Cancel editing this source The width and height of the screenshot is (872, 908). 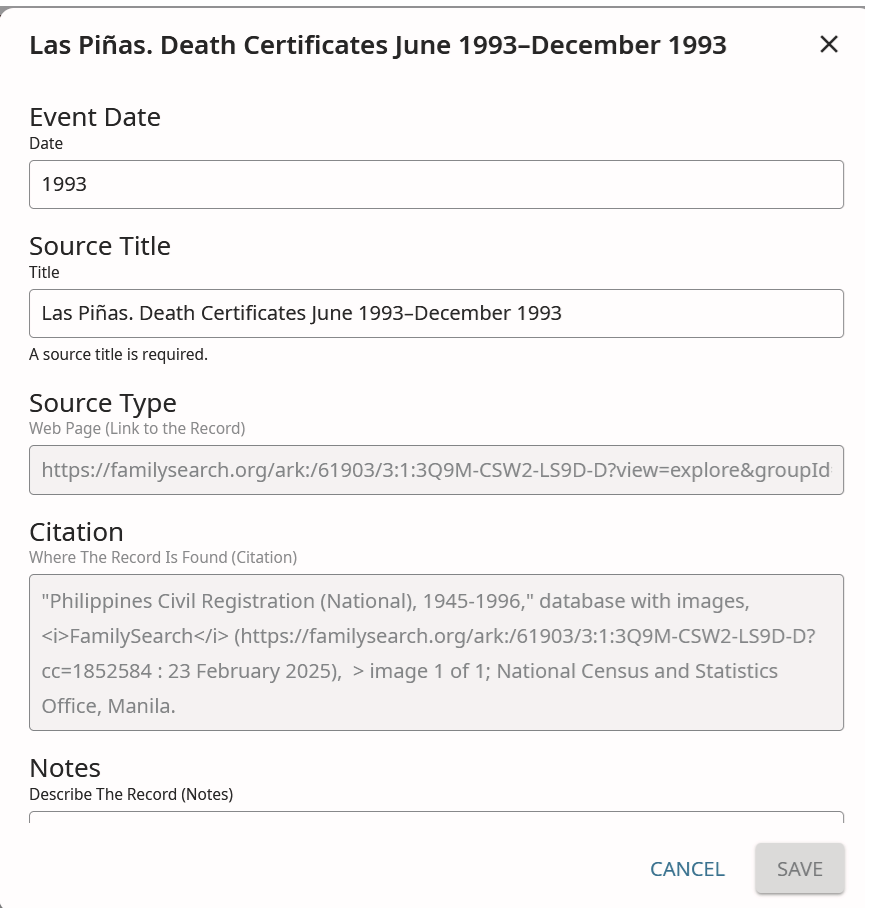pos(687,869)
